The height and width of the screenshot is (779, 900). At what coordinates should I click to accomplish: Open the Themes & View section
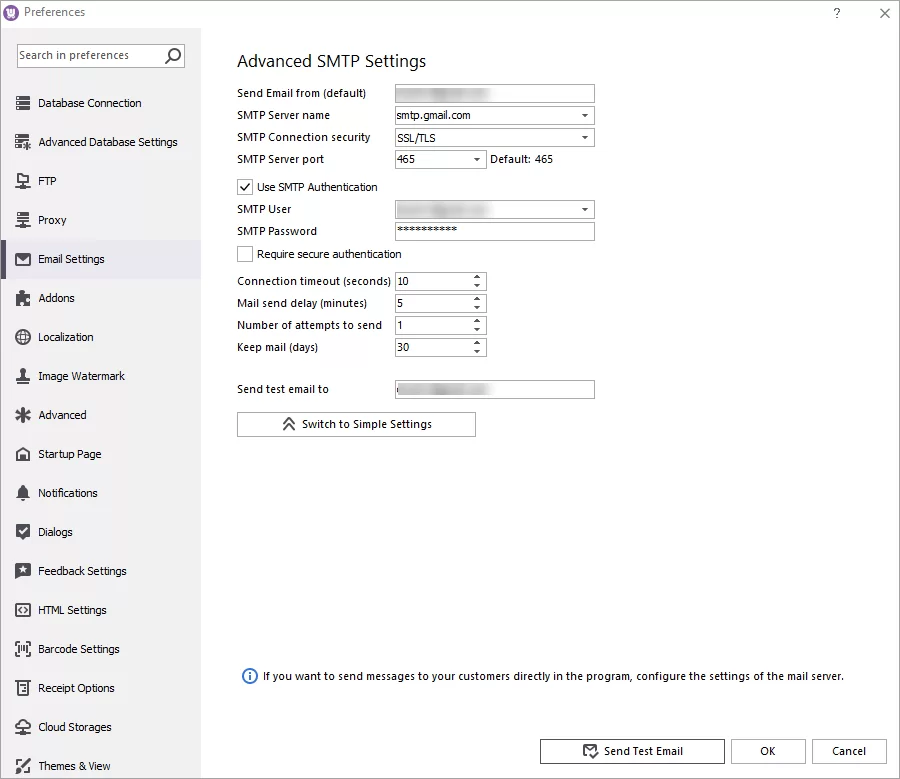[23, 766]
